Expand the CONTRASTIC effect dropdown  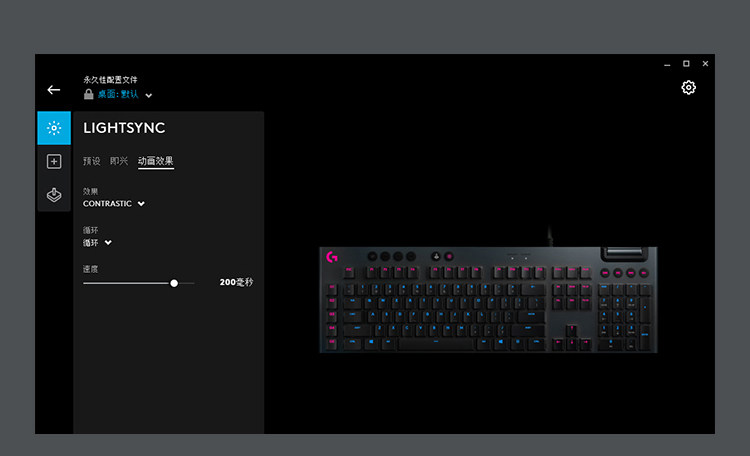(114, 203)
